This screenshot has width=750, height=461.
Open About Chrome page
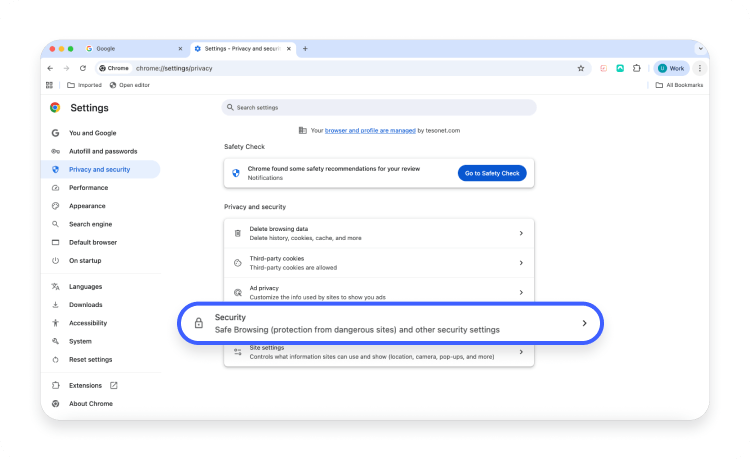point(91,404)
